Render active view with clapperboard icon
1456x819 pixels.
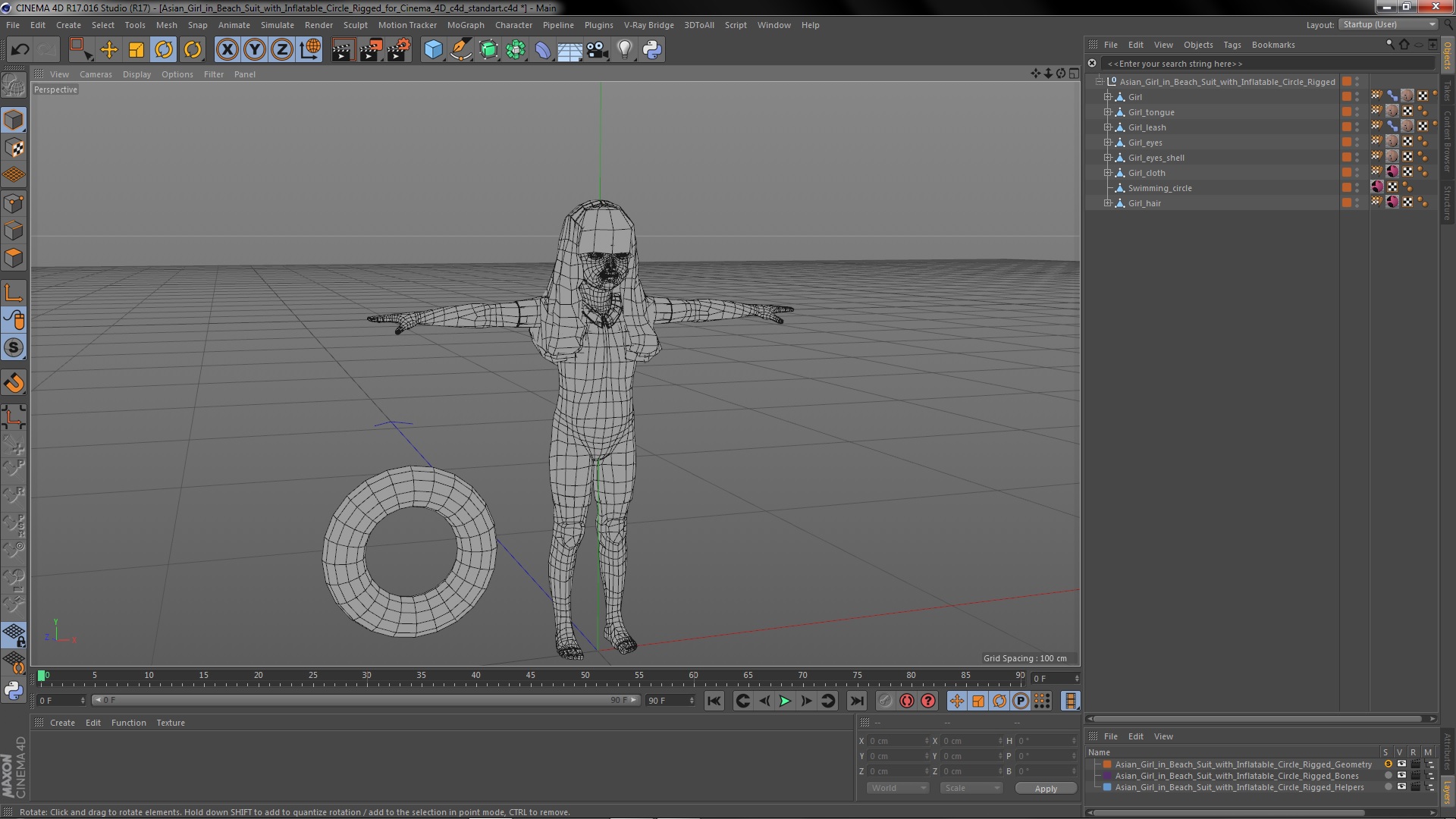343,50
